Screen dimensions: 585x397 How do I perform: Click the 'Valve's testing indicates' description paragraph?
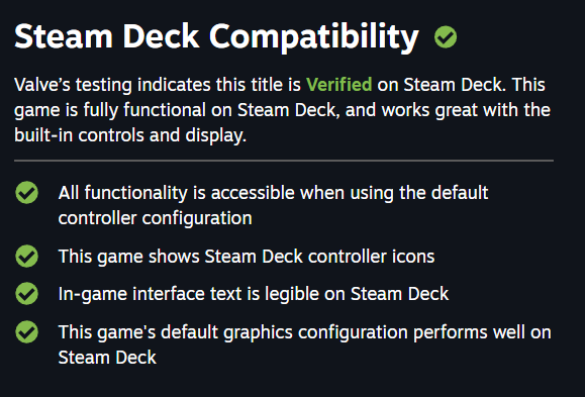pos(282,110)
